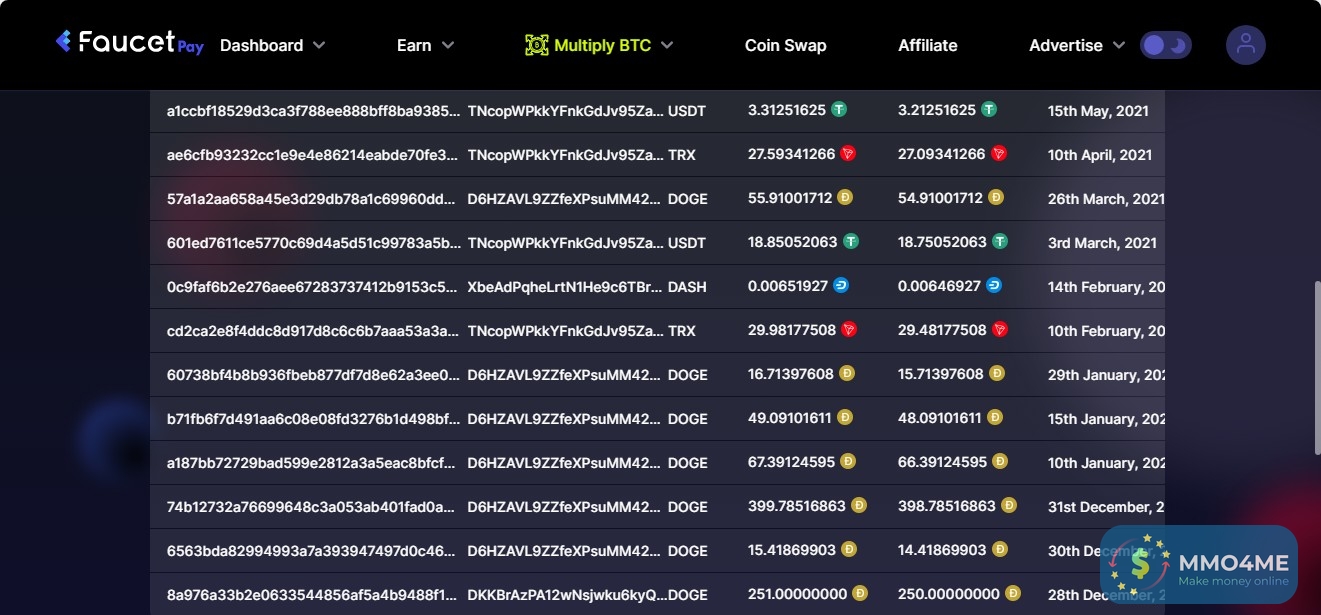Click USDT coin icon beside 18.75052063
The width and height of the screenshot is (1321, 615).
pyautogui.click(x=1000, y=241)
